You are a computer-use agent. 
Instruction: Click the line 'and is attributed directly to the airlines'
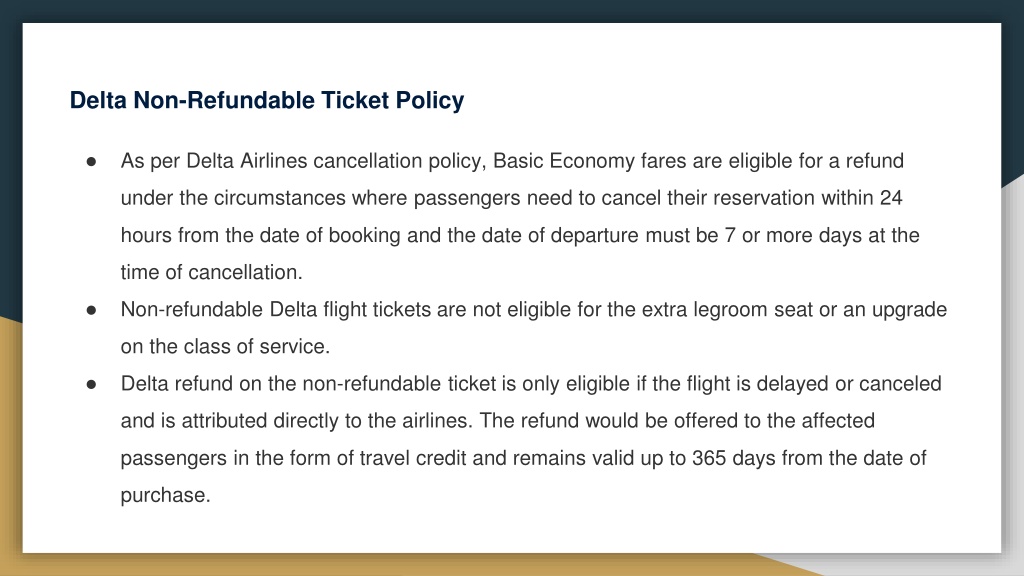pos(296,421)
